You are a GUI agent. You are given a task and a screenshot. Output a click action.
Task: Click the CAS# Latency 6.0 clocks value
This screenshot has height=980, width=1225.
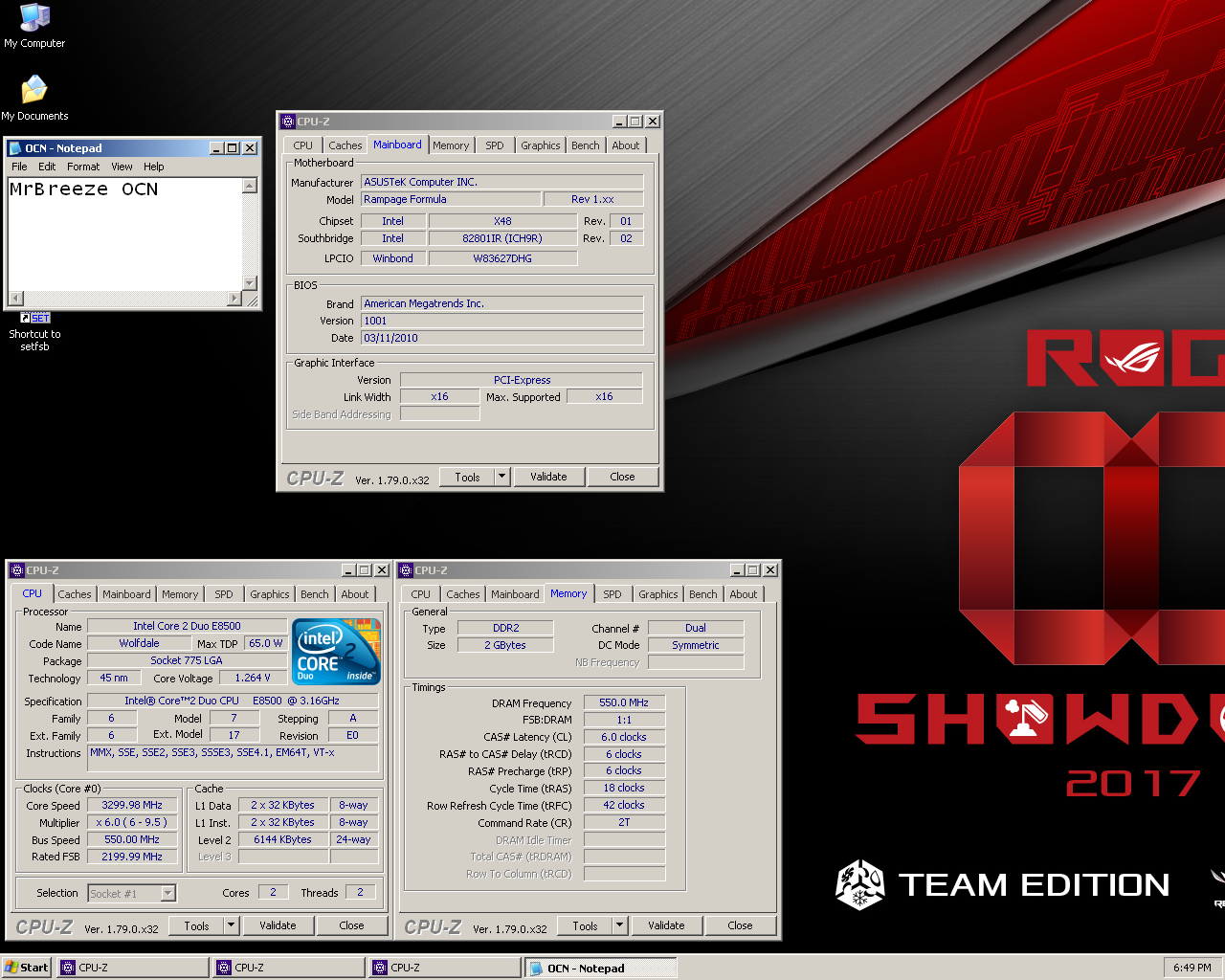point(624,737)
